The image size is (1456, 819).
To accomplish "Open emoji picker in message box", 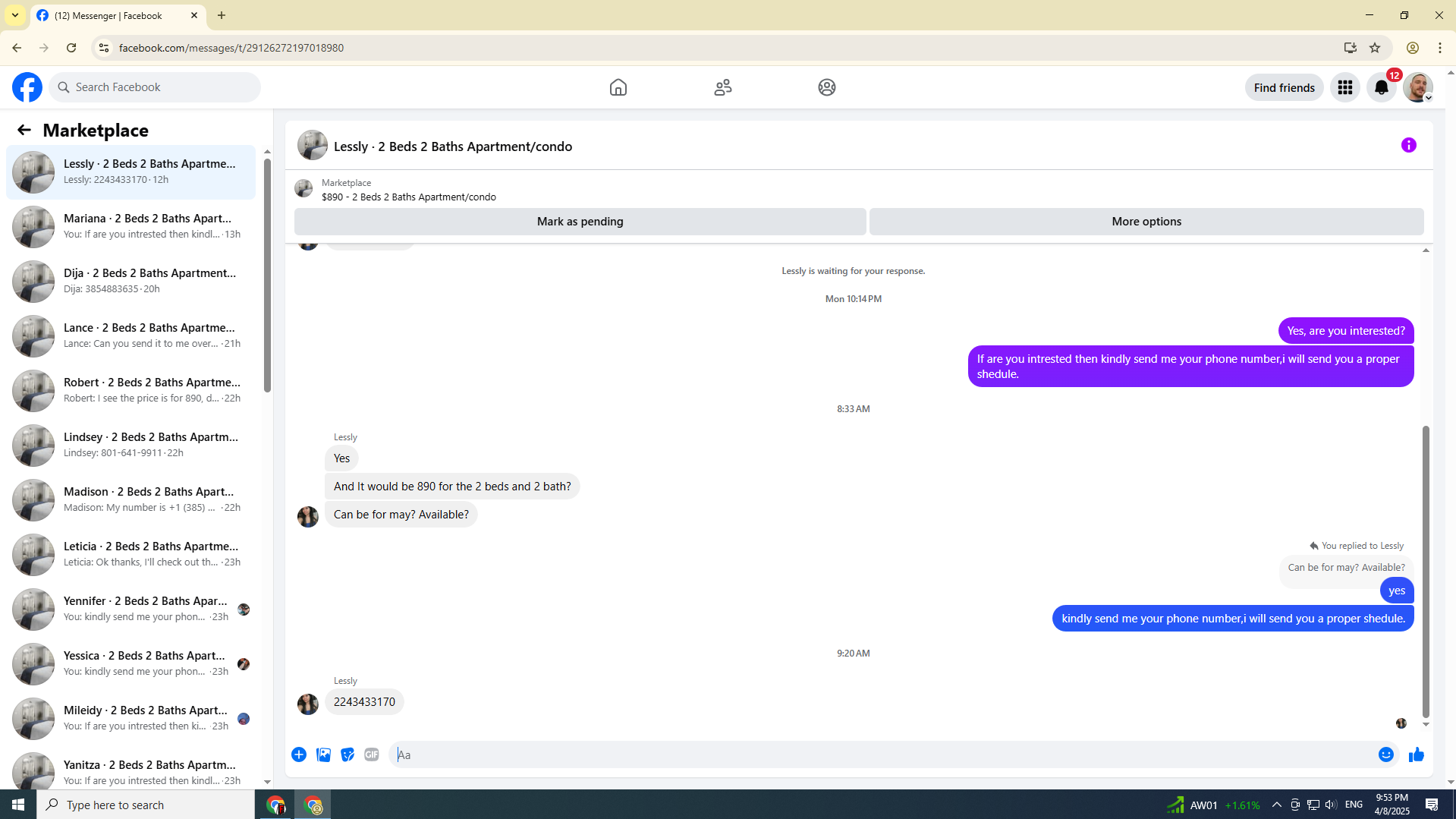I will coord(1386,754).
